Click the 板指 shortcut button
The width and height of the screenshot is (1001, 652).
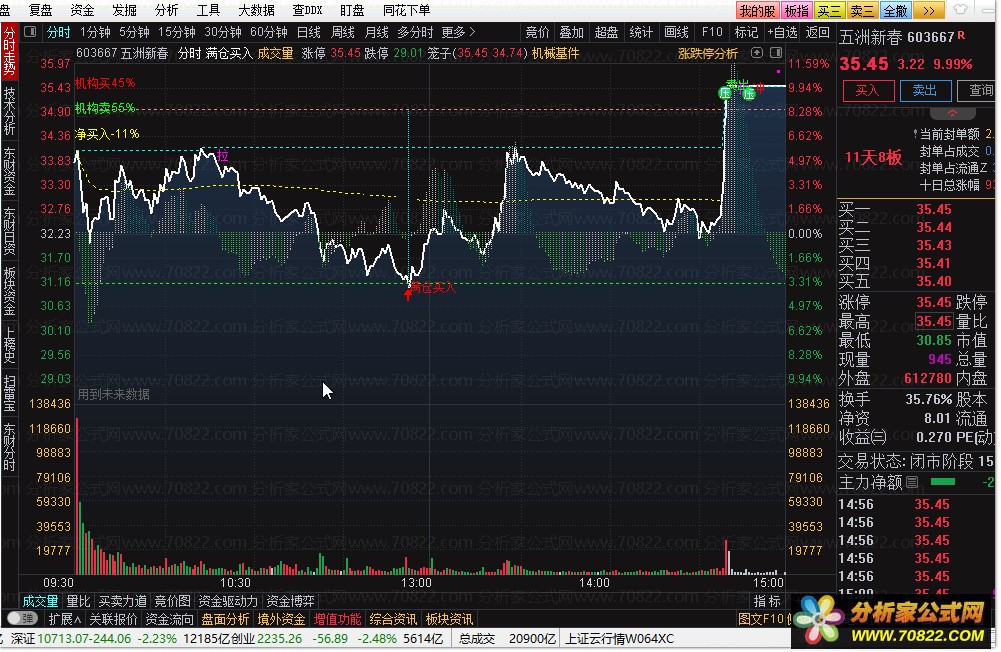tap(796, 11)
